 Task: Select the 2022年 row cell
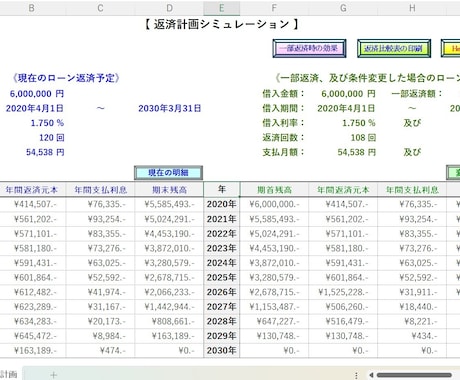click(x=222, y=234)
